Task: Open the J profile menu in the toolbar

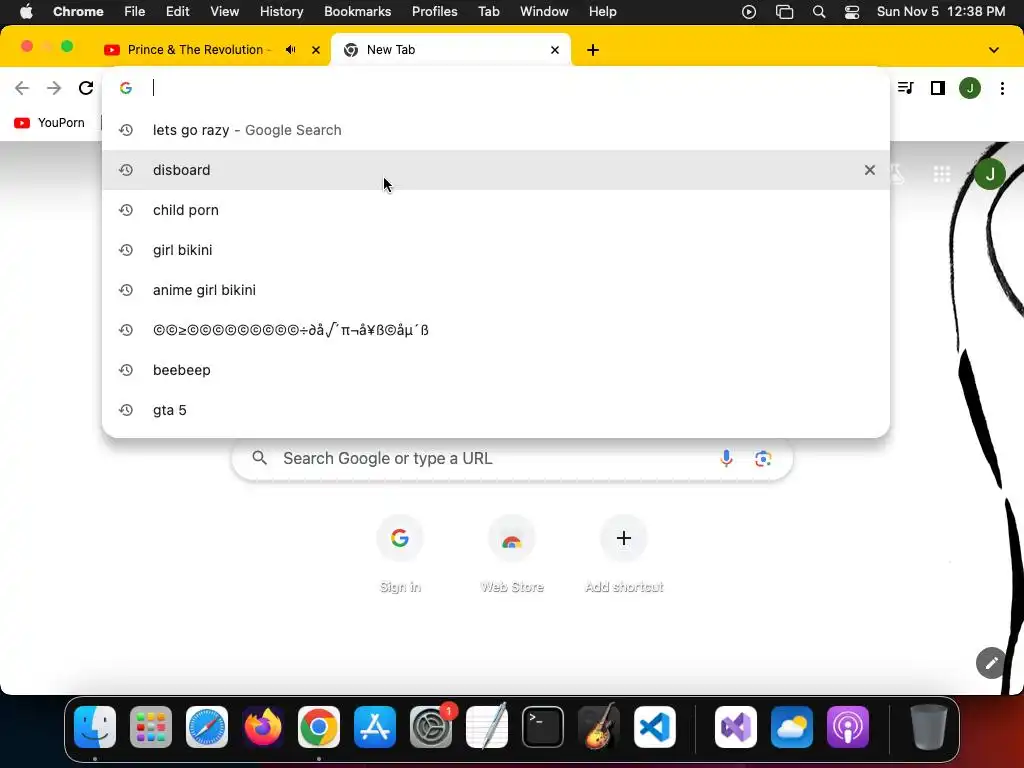Action: pyautogui.click(x=970, y=88)
